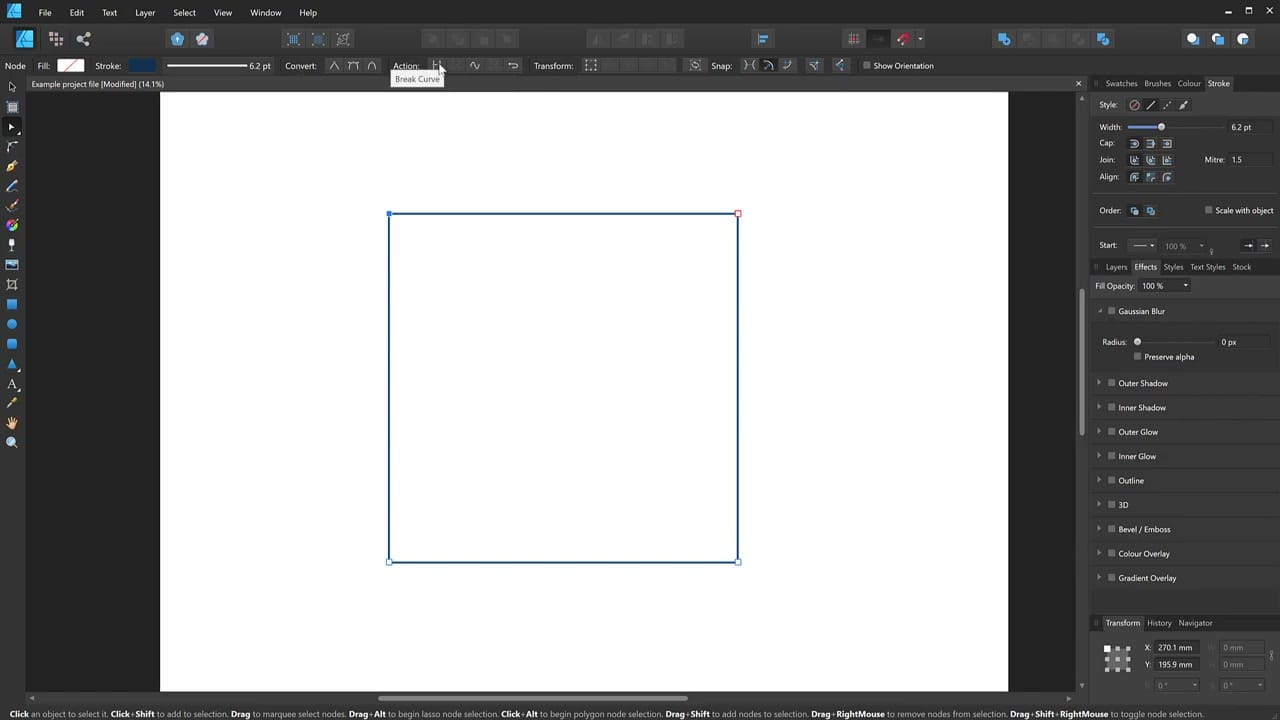Select the Pen tool
Image resolution: width=1280 pixels, height=720 pixels.
[12, 166]
